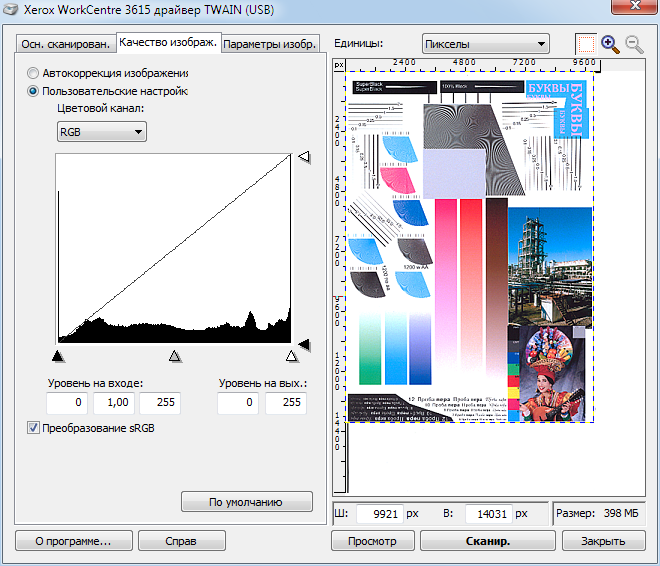Click the Цветовой канал: label

[101, 109]
